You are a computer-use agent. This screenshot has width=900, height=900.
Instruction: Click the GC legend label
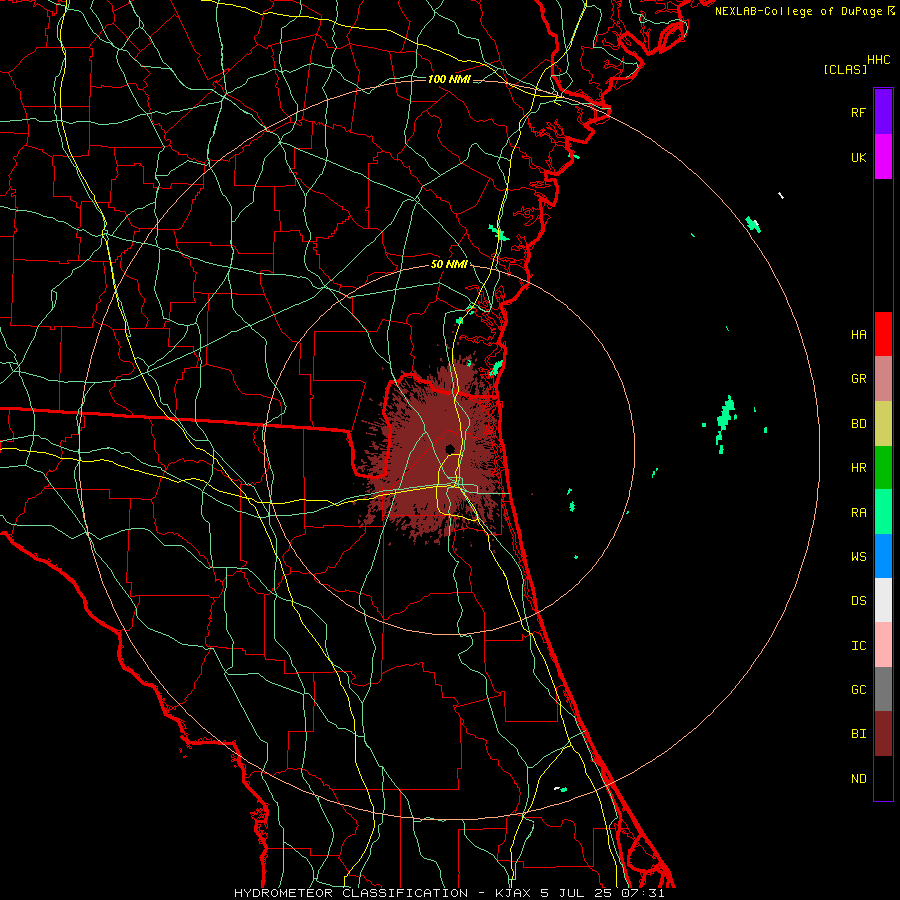pyautogui.click(x=858, y=690)
